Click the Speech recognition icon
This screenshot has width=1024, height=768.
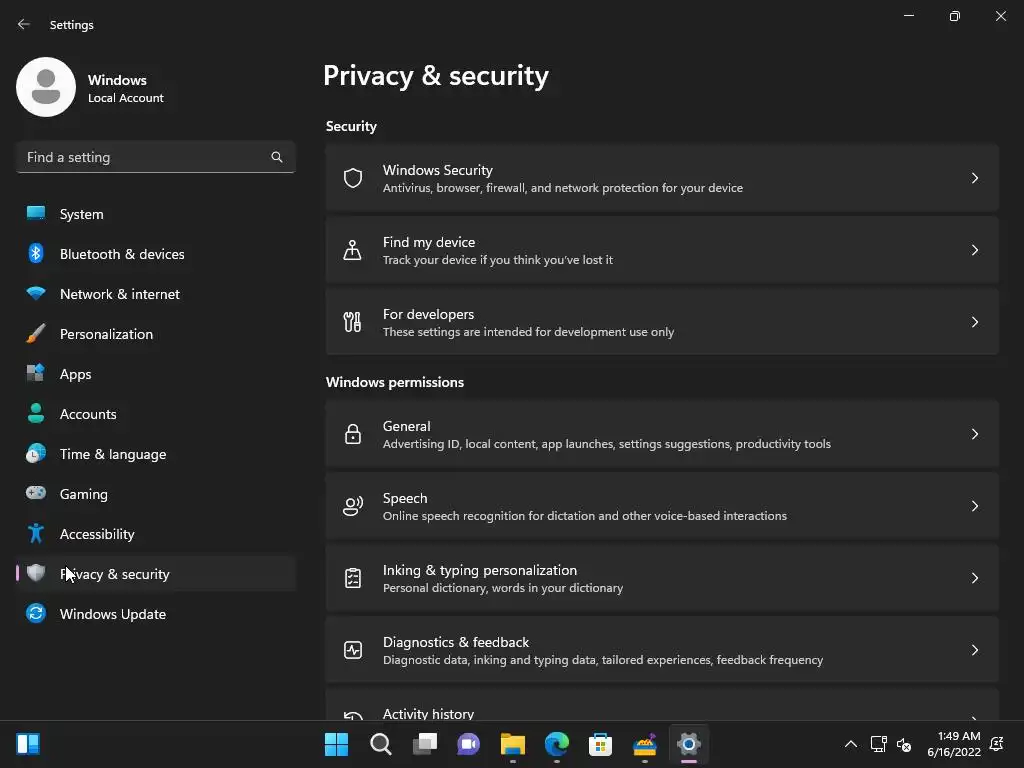click(352, 506)
